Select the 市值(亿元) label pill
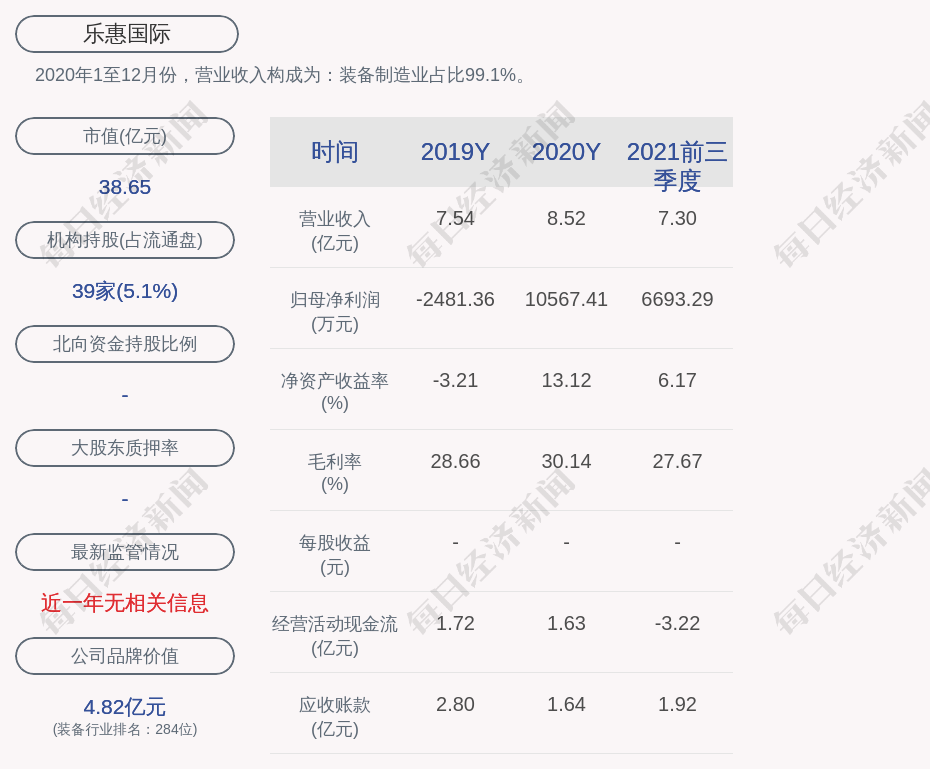 [125, 136]
